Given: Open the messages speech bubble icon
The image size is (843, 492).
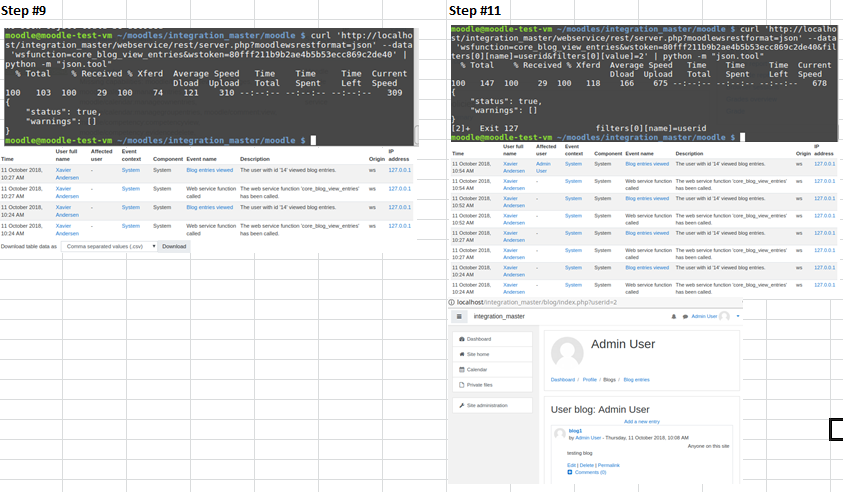Looking at the screenshot, I should click(685, 317).
